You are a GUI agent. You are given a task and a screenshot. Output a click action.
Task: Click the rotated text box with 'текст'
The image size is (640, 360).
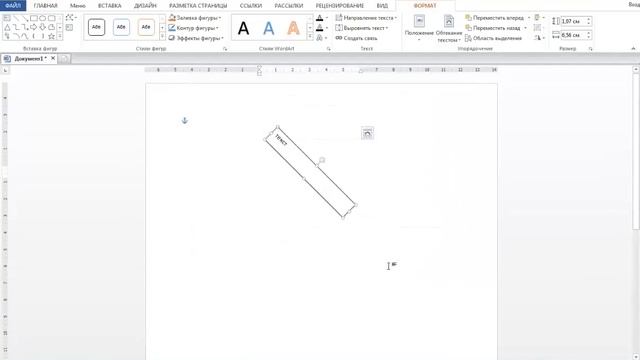point(310,172)
